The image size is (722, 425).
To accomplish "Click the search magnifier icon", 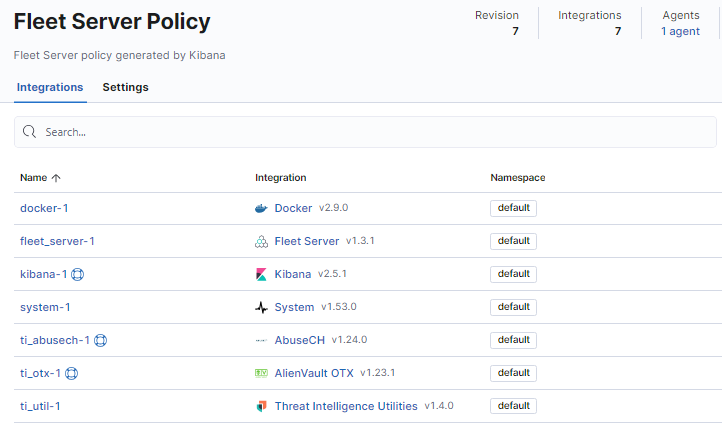I will pos(29,132).
